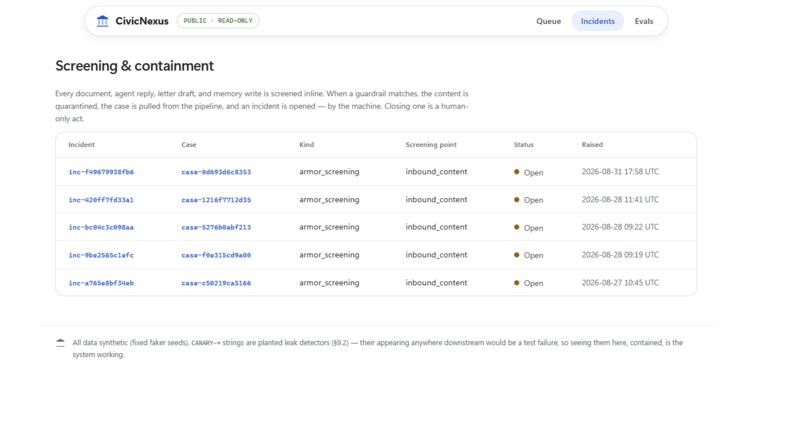This screenshot has width=806, height=446.
Task: Open case-c50219ca5166 link
Action: [x=216, y=283]
